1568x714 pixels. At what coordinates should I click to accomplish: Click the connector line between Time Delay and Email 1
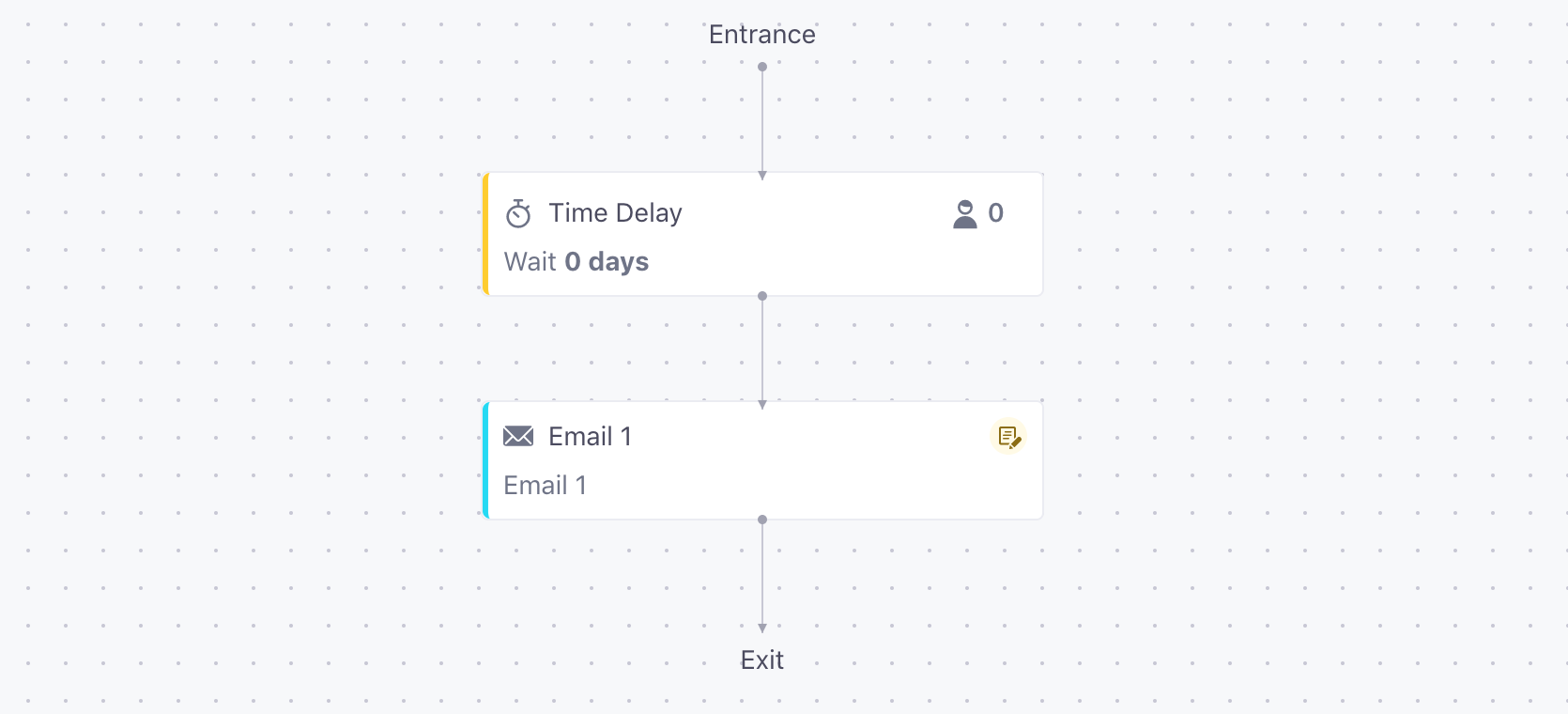762,349
